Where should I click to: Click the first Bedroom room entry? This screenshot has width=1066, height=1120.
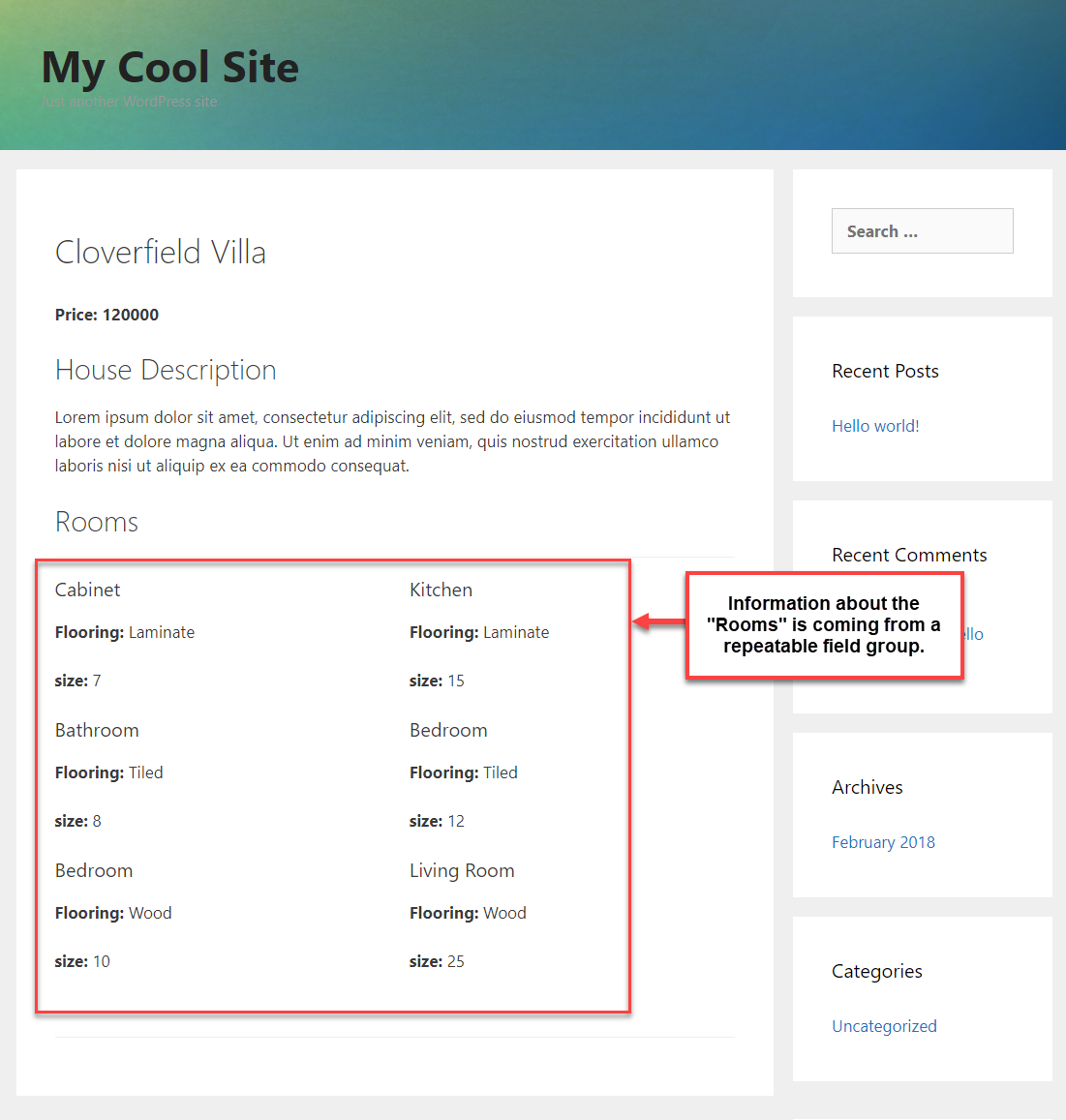point(448,730)
